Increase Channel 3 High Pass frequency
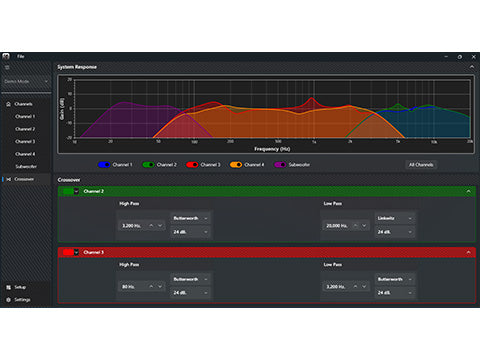 pyautogui.click(x=151, y=287)
